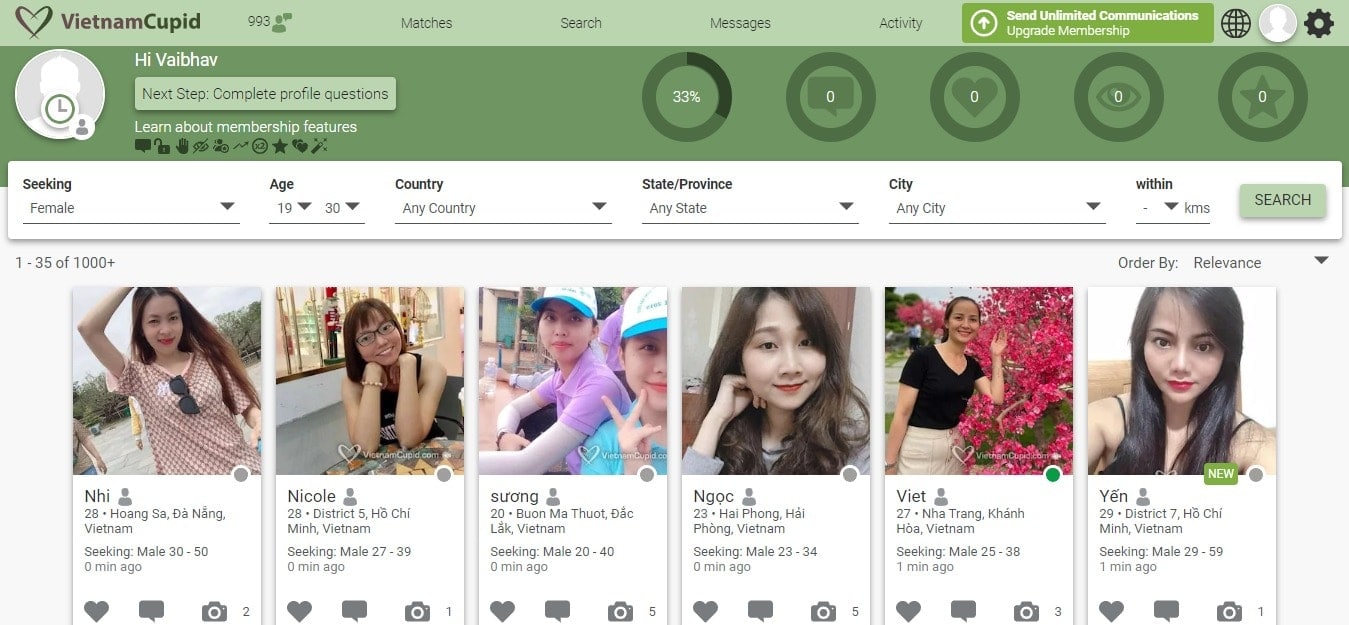Go to the Matches tab

click(426, 23)
